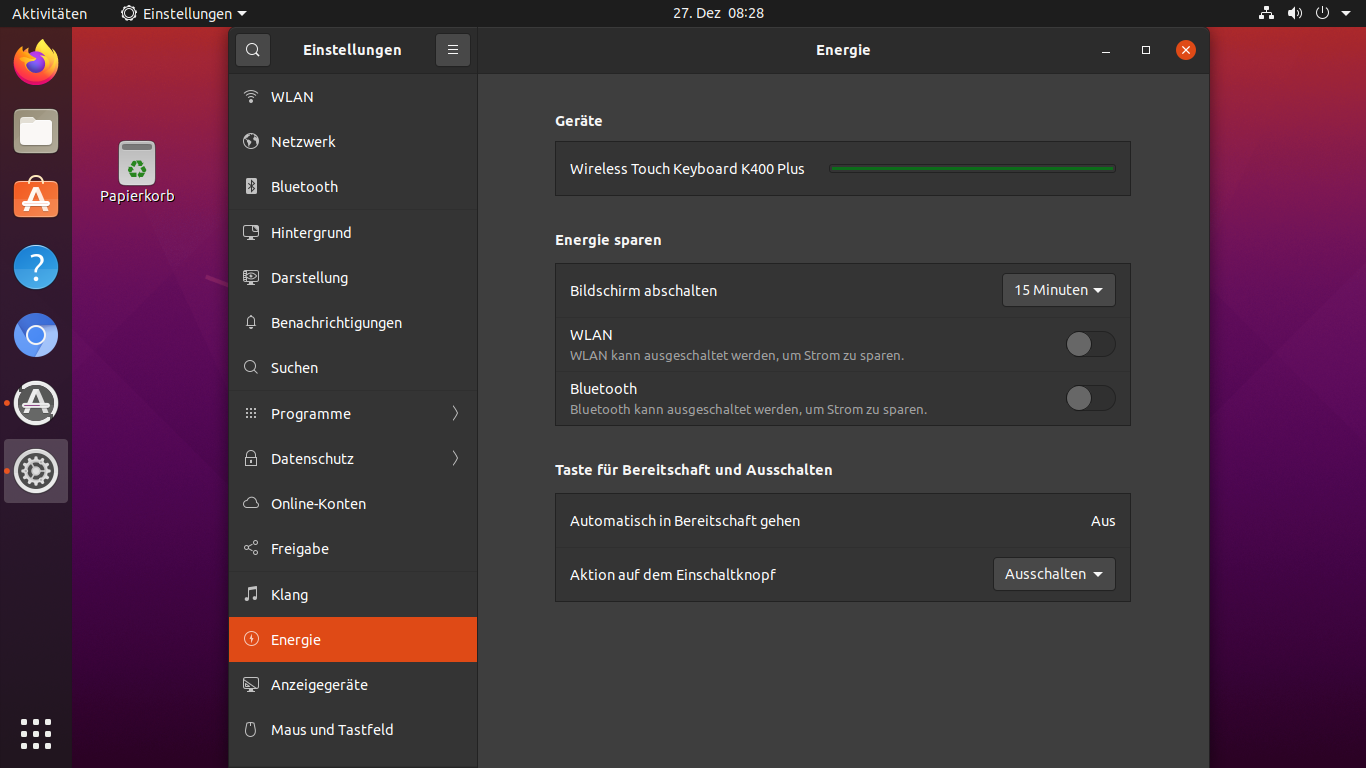Viewport: 1366px width, 768px height.
Task: Toggle the WLAN power saving switch
Action: (x=1090, y=344)
